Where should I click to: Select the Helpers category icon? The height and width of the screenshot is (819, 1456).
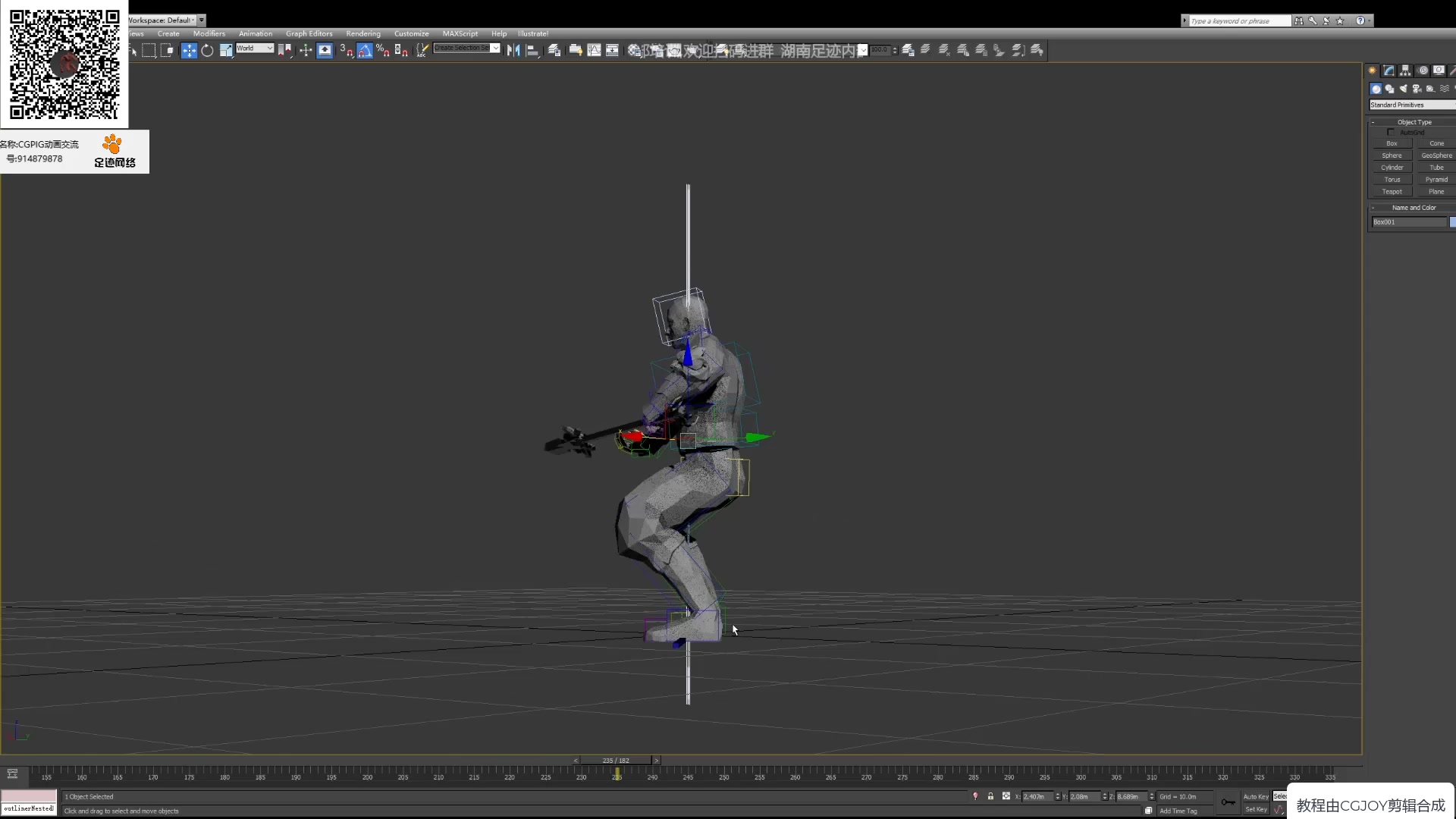click(1430, 89)
